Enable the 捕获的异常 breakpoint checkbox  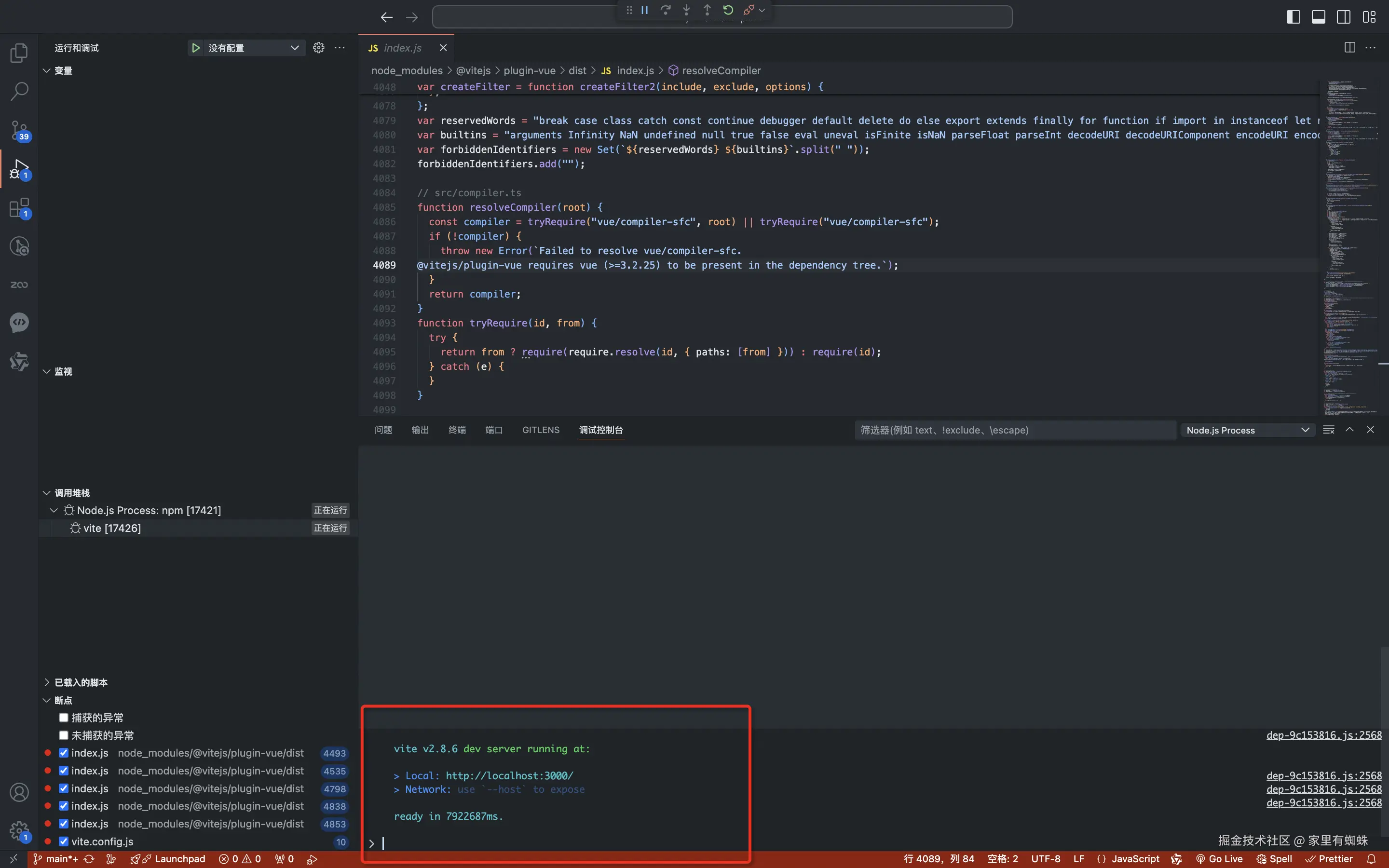pyautogui.click(x=64, y=718)
